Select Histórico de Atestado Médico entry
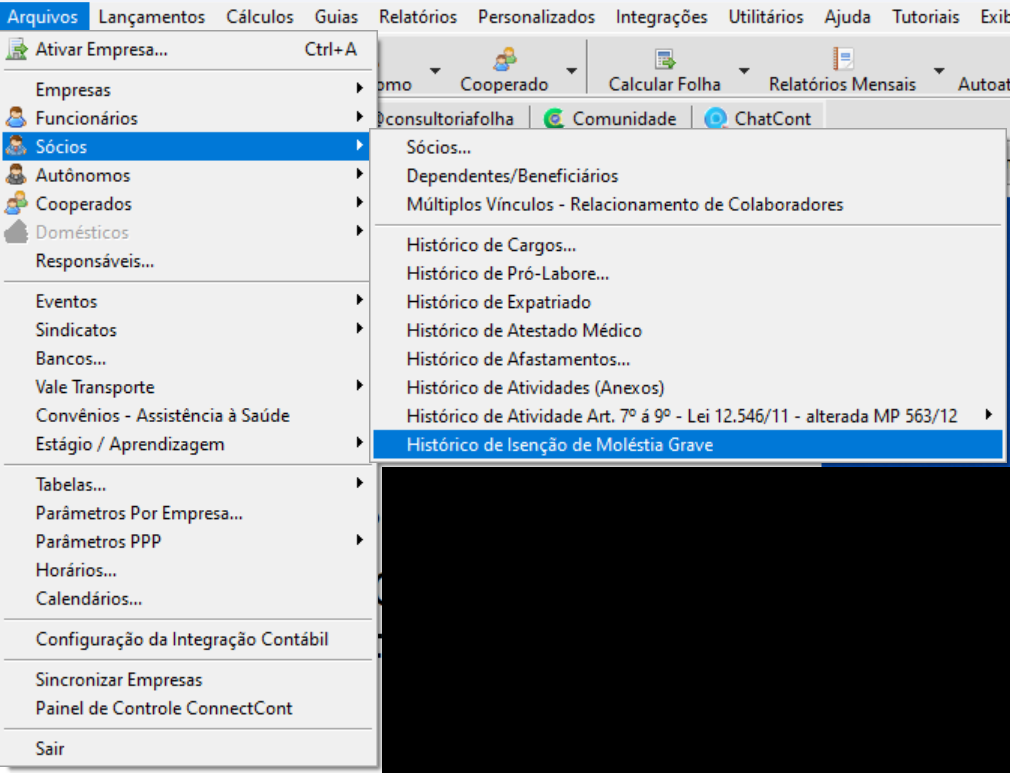The image size is (1010, 773). coord(688,330)
